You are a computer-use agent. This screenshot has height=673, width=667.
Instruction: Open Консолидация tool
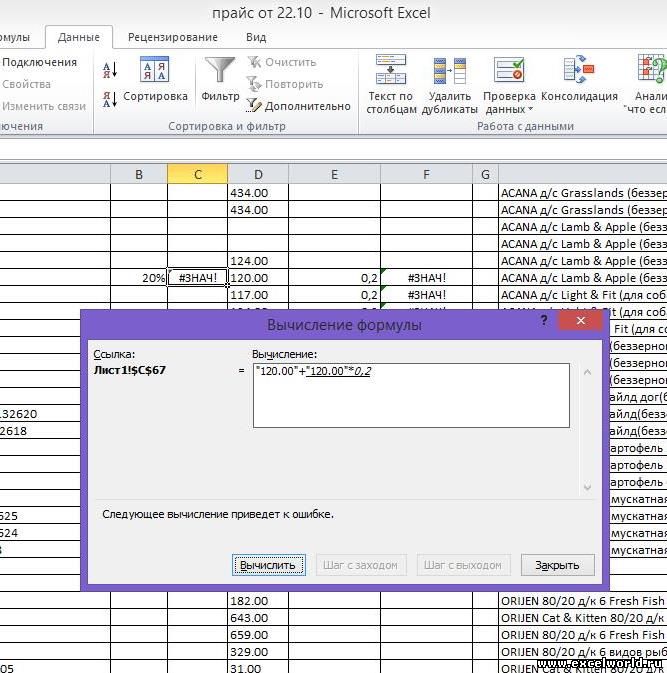[579, 79]
